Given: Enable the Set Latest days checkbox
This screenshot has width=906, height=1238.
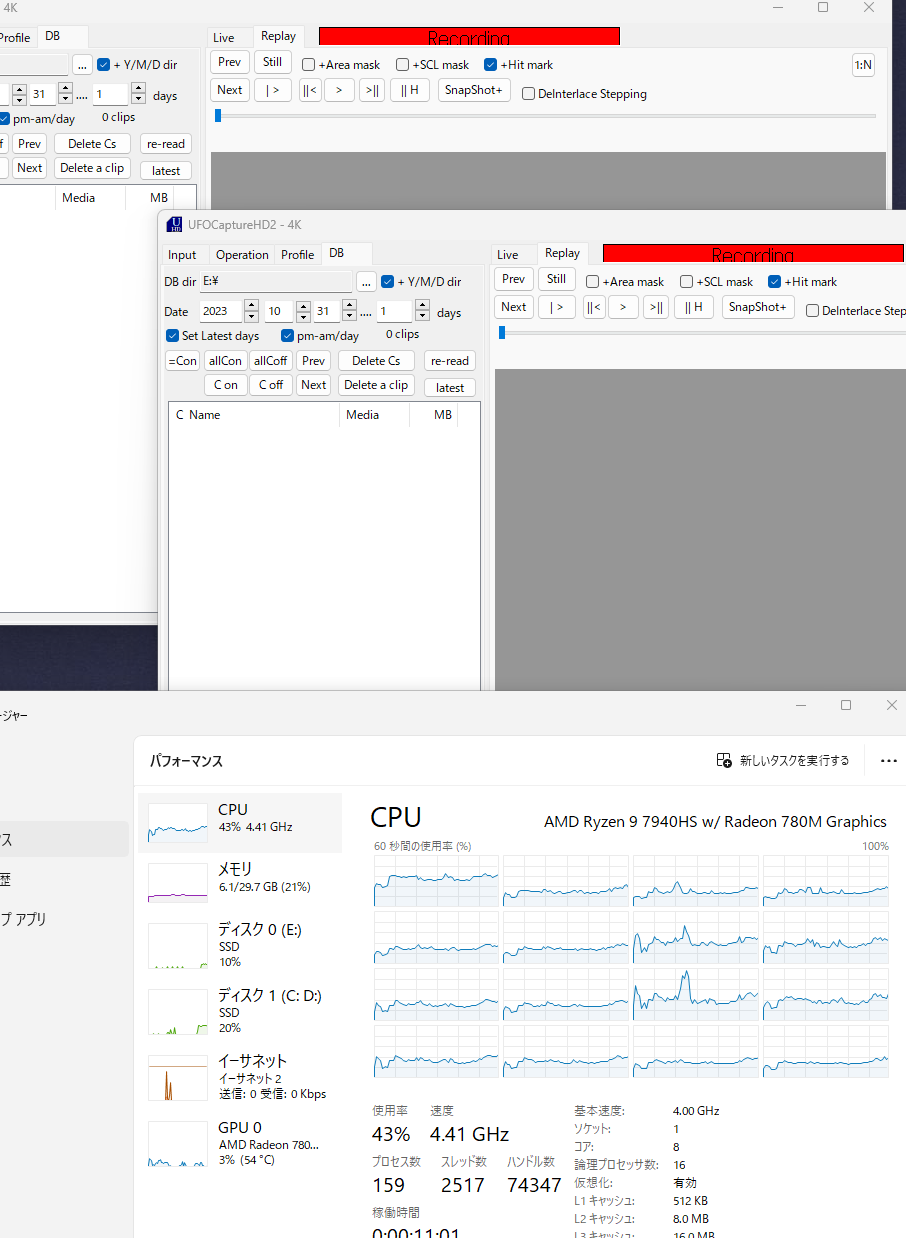Looking at the screenshot, I should pyautogui.click(x=173, y=336).
